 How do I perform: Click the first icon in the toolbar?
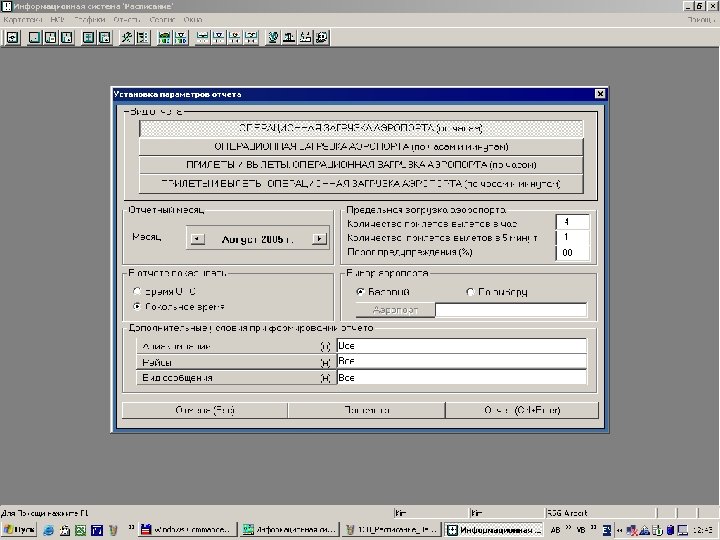click(13, 37)
